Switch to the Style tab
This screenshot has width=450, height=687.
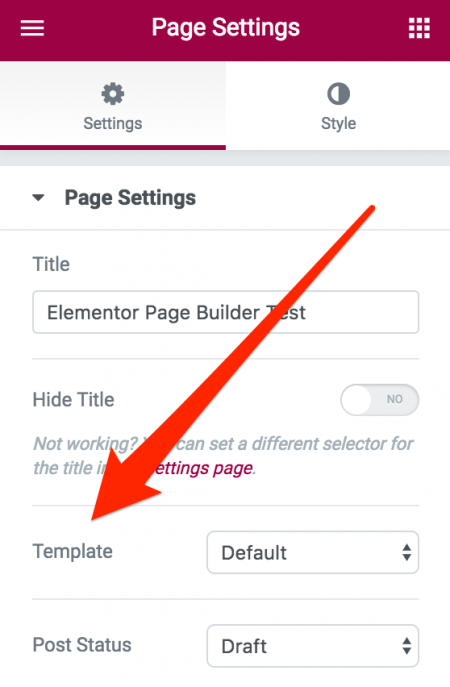338,105
